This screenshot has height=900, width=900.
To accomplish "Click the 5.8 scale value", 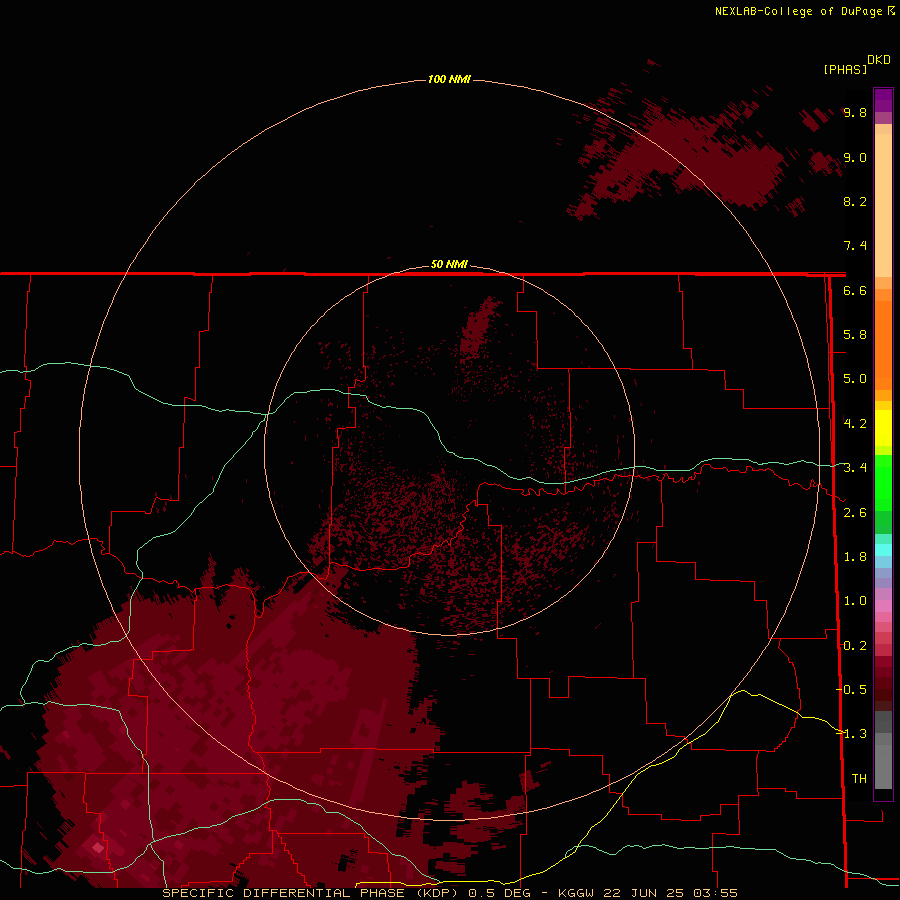I will click(855, 335).
